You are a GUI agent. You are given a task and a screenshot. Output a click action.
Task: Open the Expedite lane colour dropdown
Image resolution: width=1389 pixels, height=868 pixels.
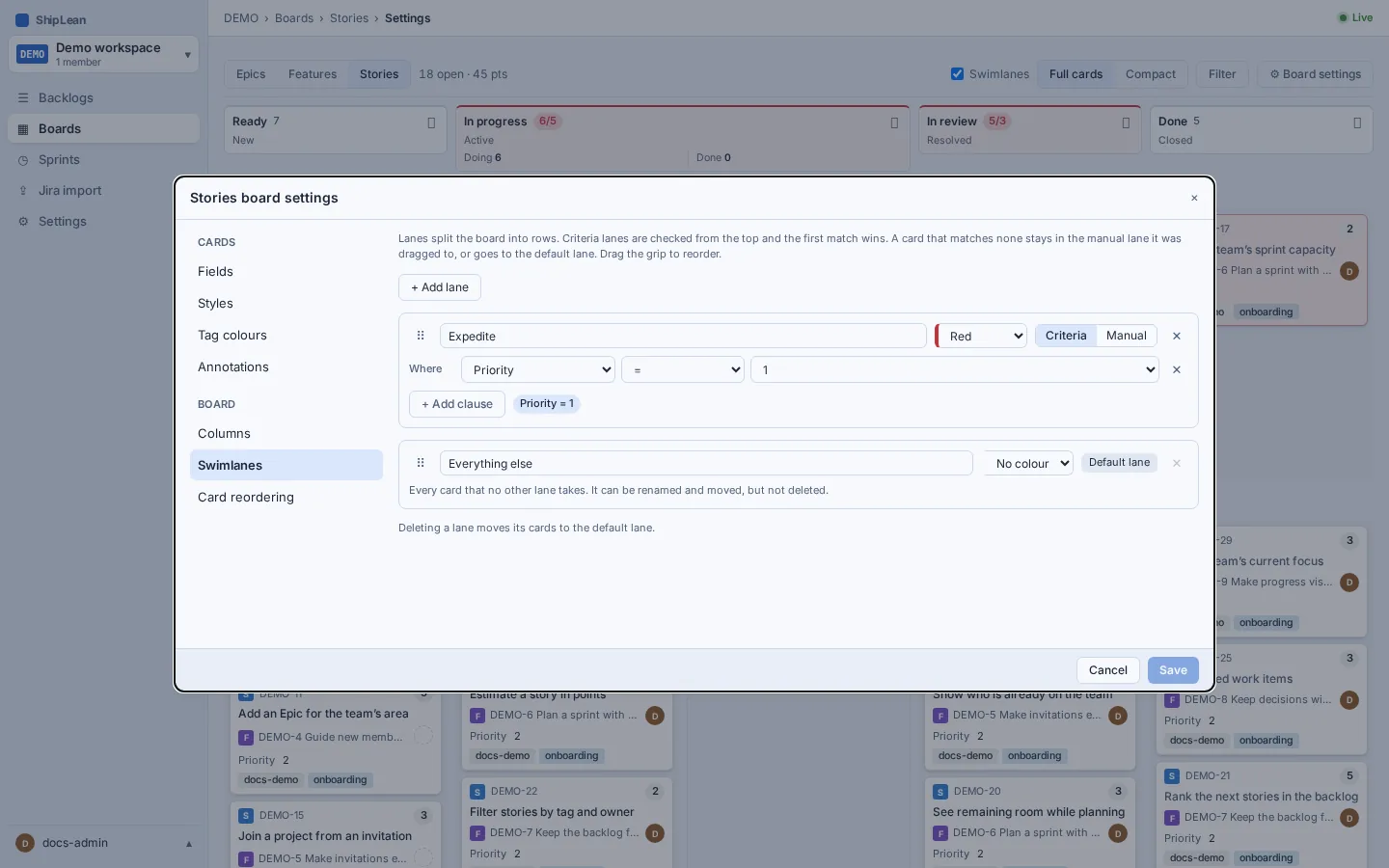pos(982,336)
